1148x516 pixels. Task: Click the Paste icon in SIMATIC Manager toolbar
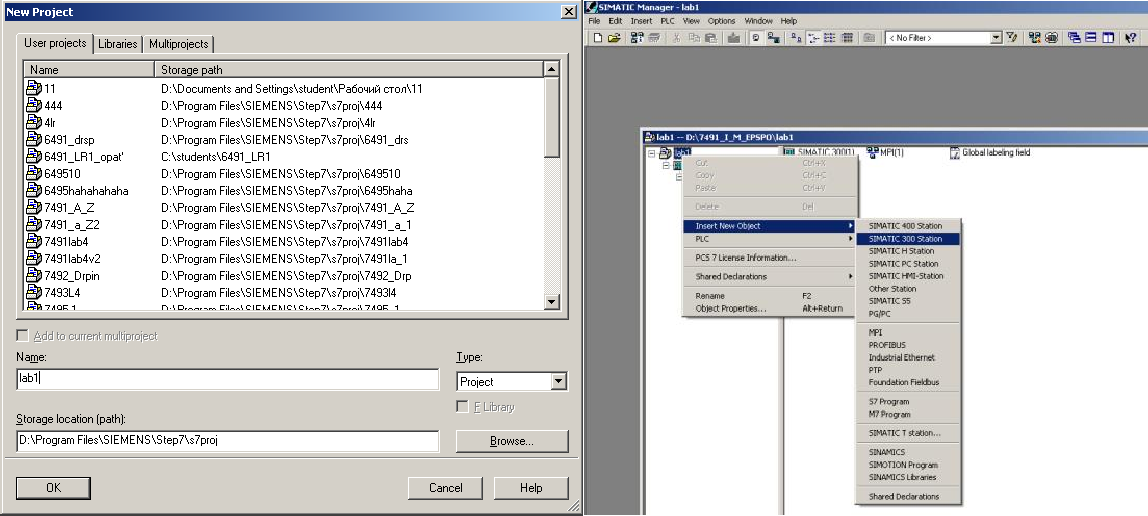click(712, 38)
